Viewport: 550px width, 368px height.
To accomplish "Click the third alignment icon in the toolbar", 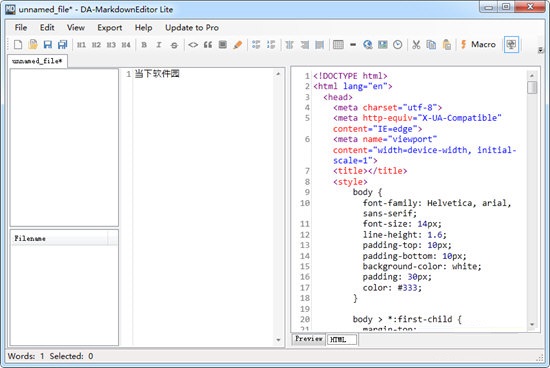I will [320, 45].
